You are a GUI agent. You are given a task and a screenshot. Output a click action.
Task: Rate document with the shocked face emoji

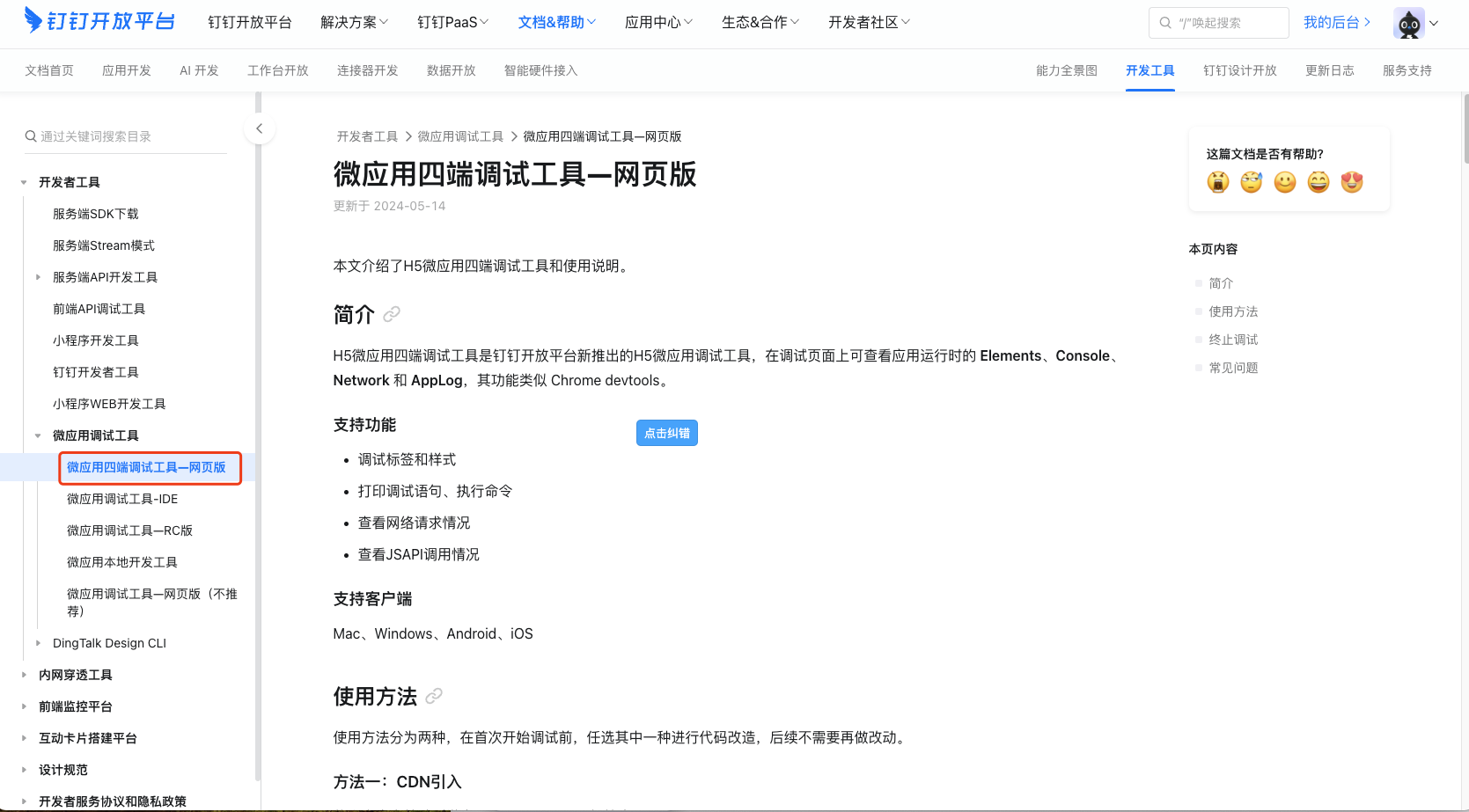pos(1218,182)
